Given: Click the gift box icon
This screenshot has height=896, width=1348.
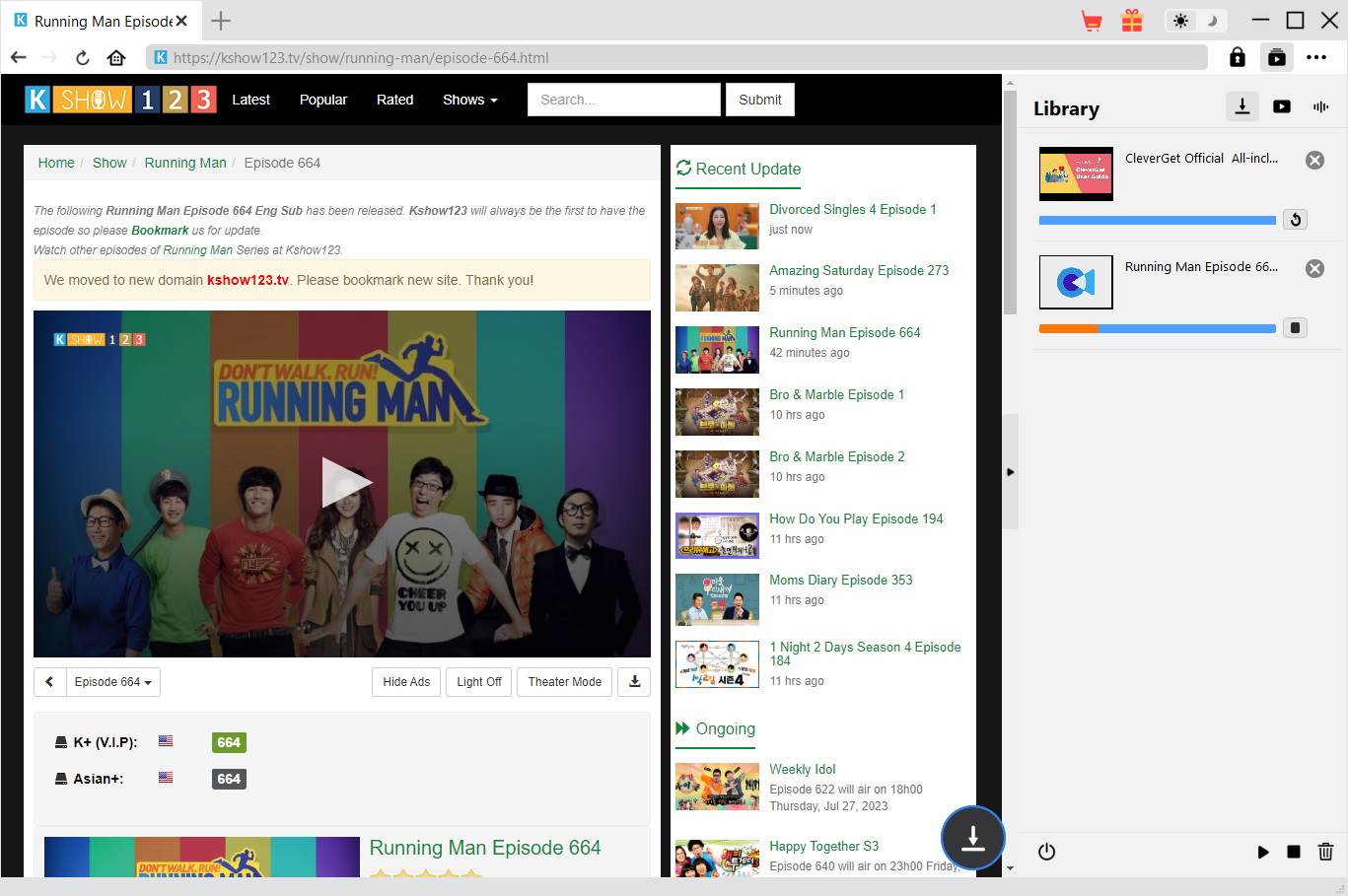Looking at the screenshot, I should 1132,21.
